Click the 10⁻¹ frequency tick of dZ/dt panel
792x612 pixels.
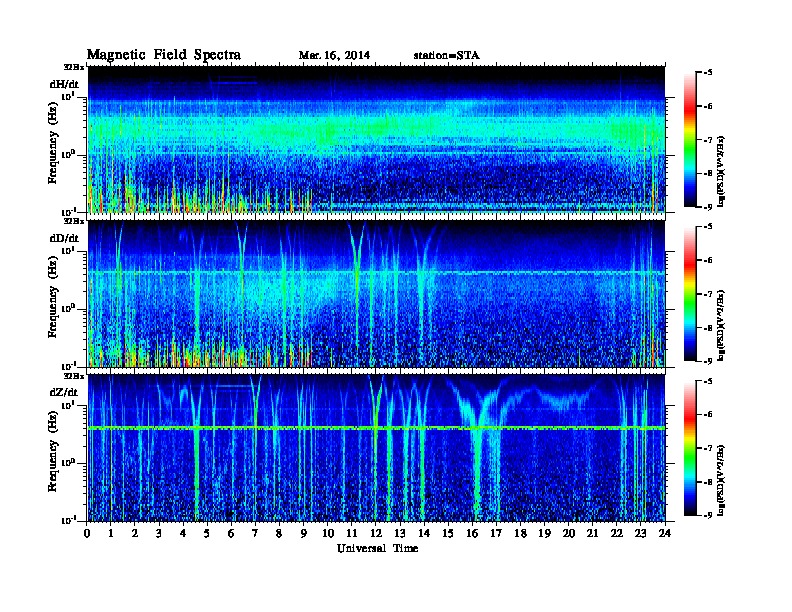tap(68, 520)
